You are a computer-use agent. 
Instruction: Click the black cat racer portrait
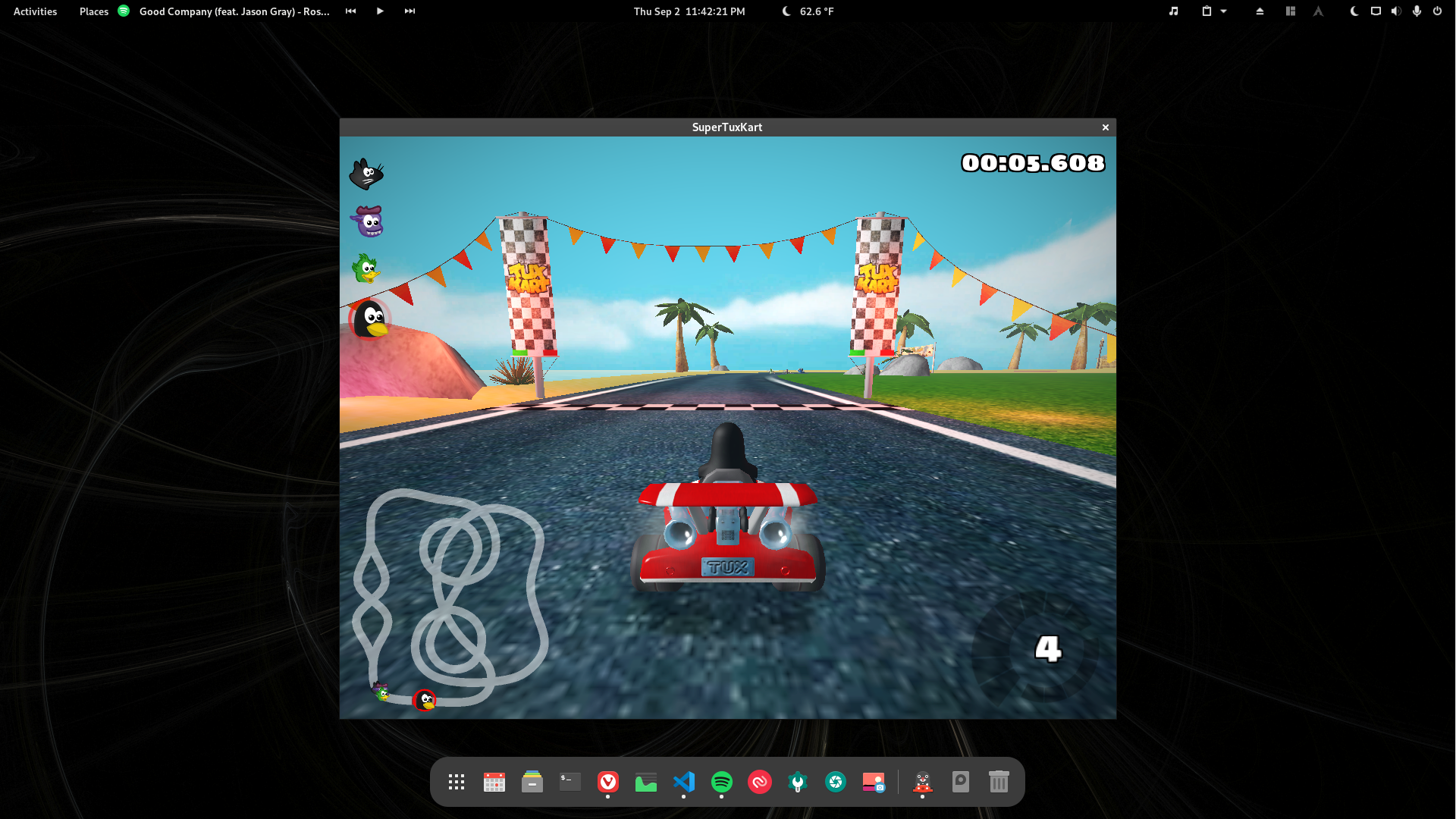pyautogui.click(x=367, y=174)
